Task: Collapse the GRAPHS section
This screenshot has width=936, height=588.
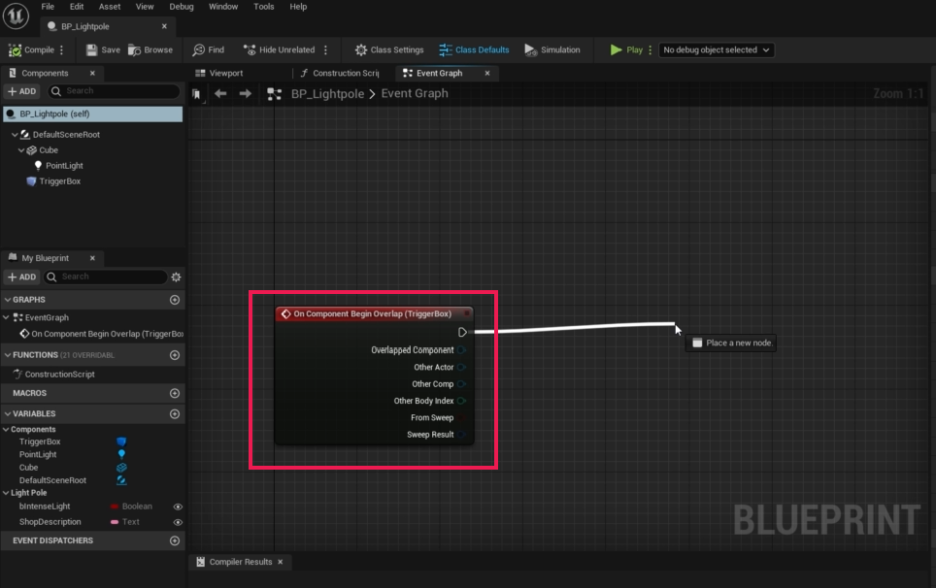Action: point(7,300)
